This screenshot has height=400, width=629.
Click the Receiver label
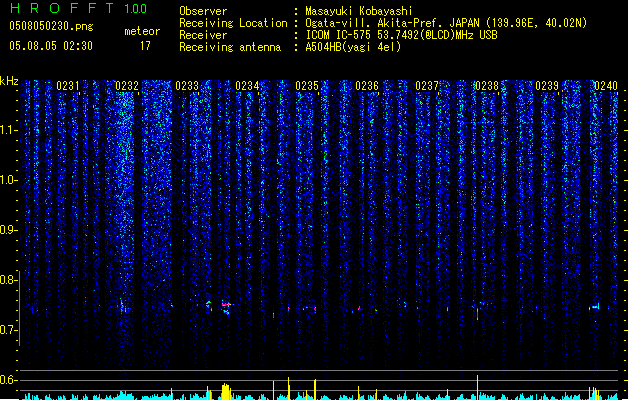click(203, 35)
